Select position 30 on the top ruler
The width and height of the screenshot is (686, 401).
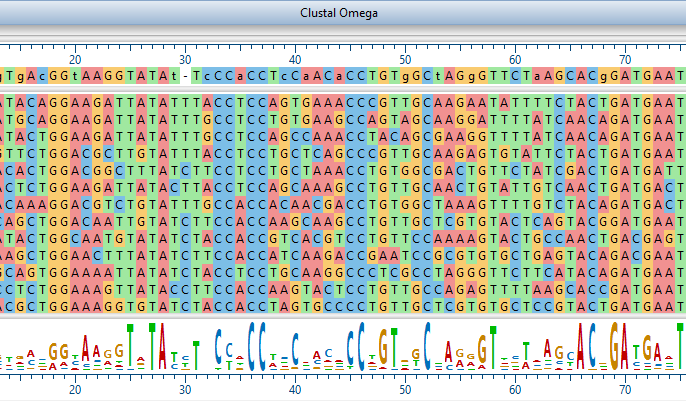tap(184, 59)
